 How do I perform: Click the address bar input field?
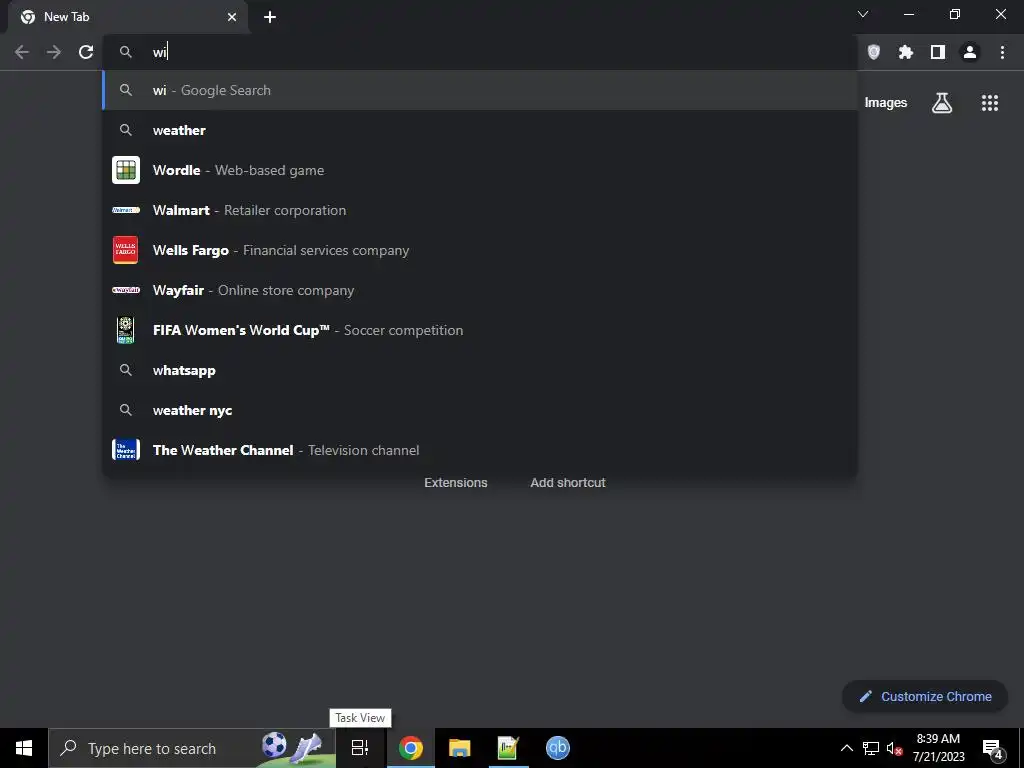(480, 52)
